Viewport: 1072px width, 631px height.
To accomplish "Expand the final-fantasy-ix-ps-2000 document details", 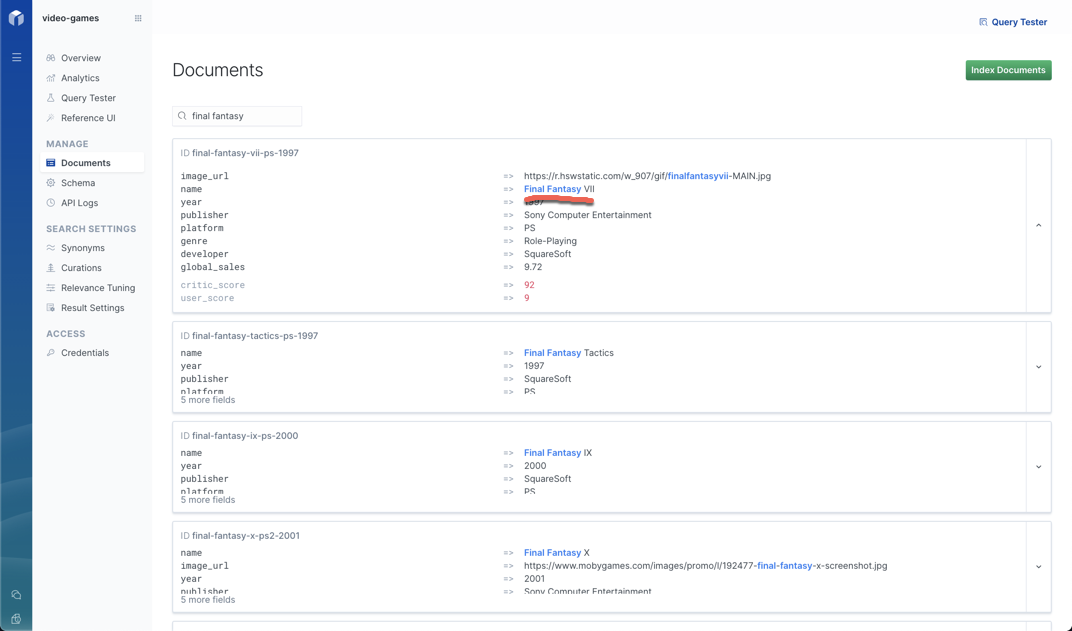I will (x=1038, y=466).
